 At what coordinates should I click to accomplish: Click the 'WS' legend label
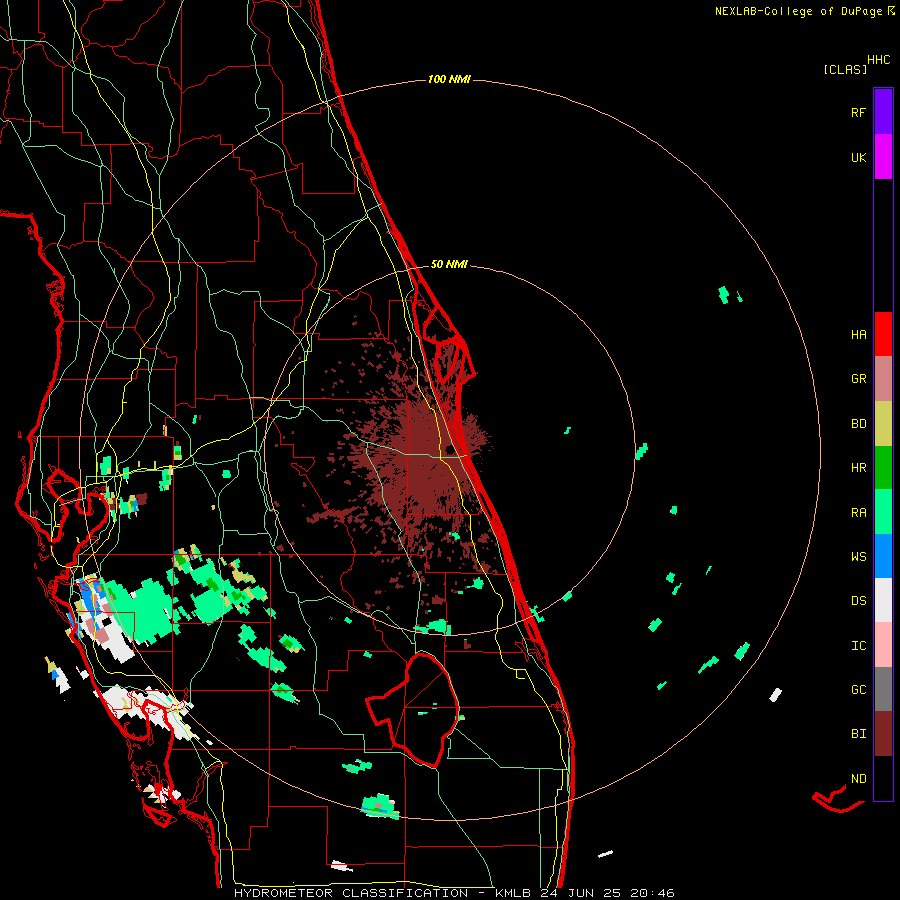[858, 557]
